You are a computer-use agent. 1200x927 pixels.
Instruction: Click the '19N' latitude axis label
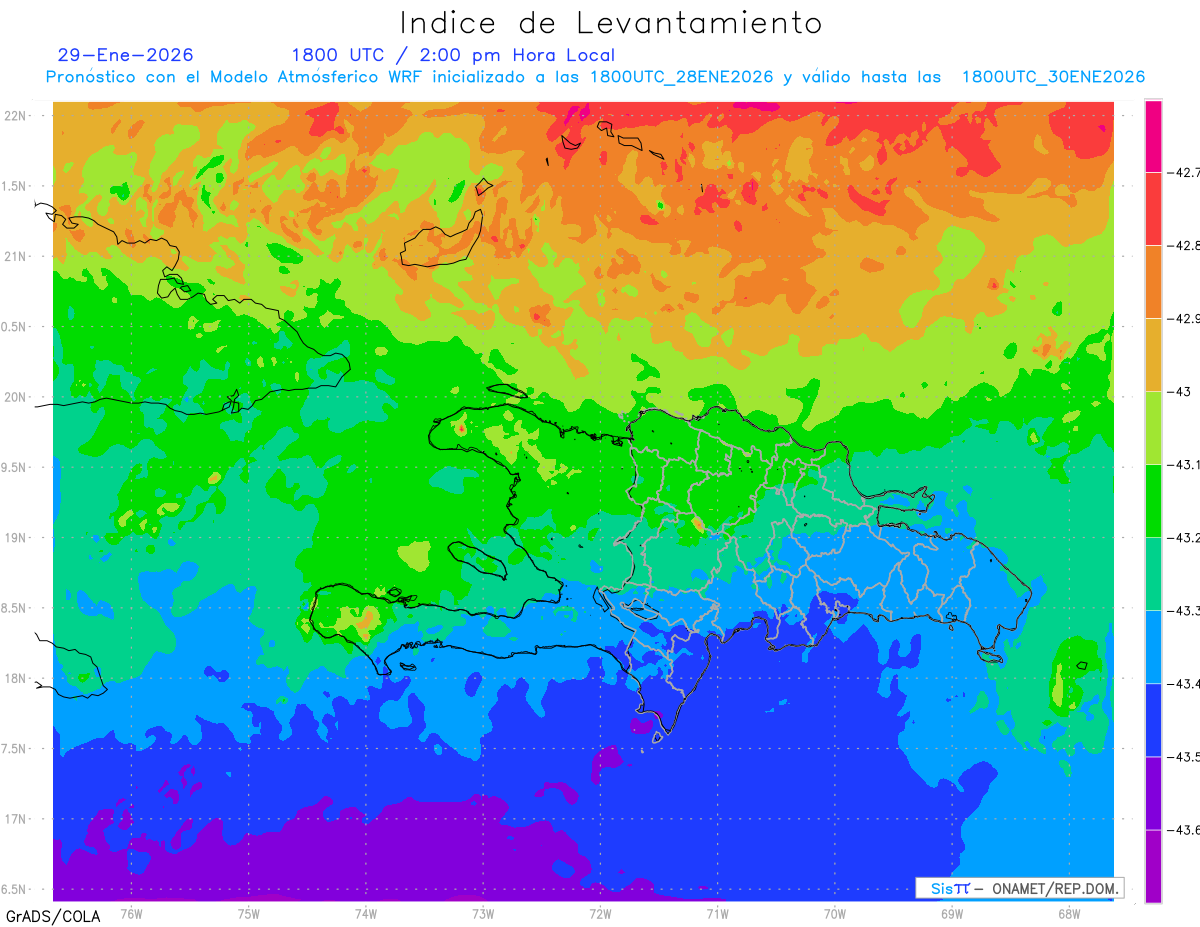pyautogui.click(x=15, y=537)
